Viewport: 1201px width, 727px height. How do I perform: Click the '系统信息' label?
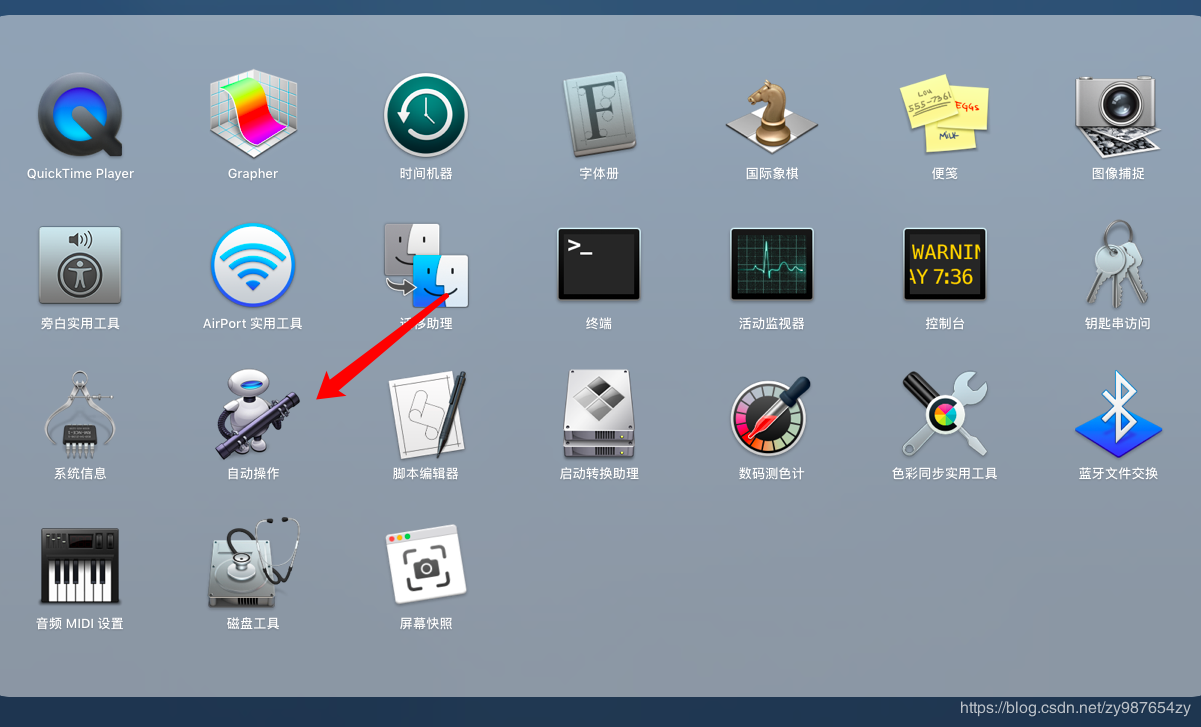[80, 474]
